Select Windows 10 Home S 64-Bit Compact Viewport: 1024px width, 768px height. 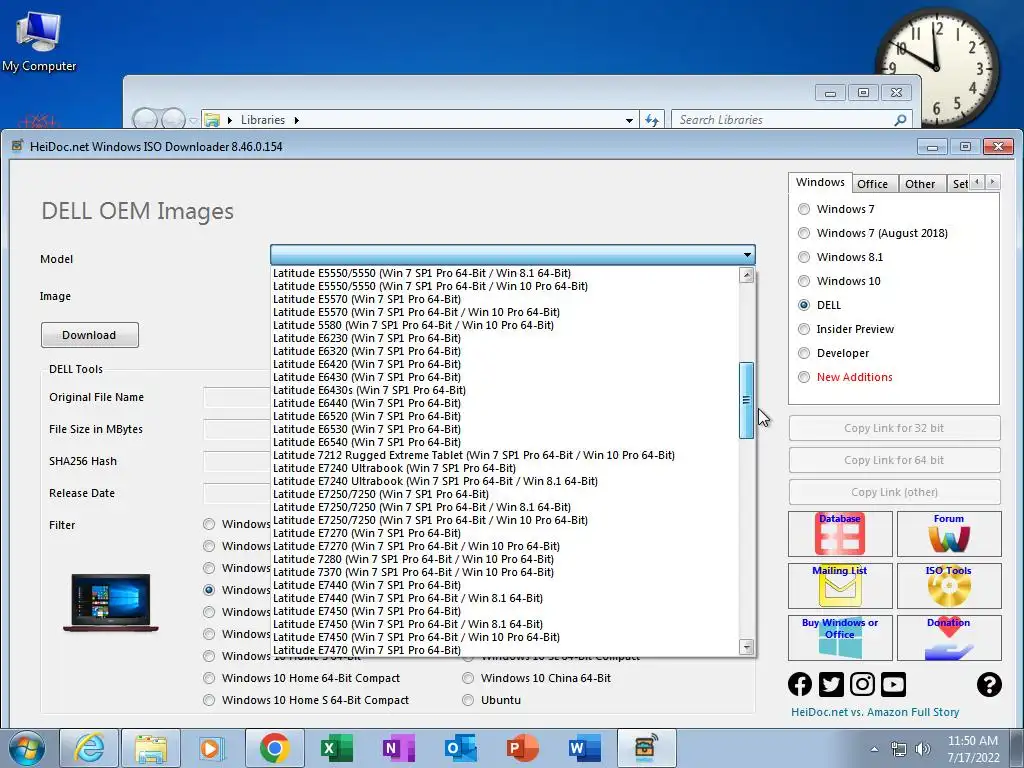click(x=209, y=700)
